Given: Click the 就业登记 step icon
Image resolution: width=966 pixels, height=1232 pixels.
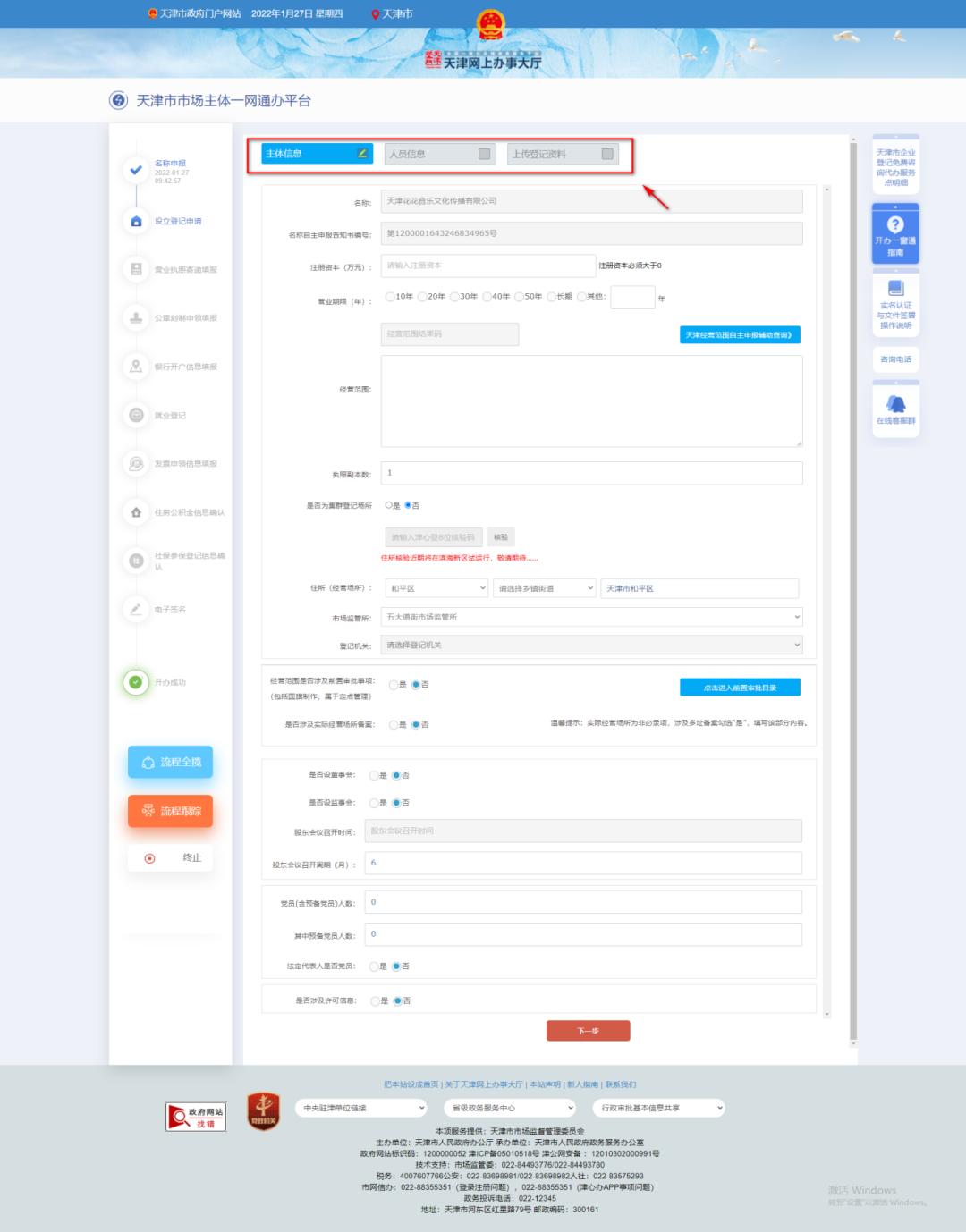Looking at the screenshot, I should tap(136, 415).
